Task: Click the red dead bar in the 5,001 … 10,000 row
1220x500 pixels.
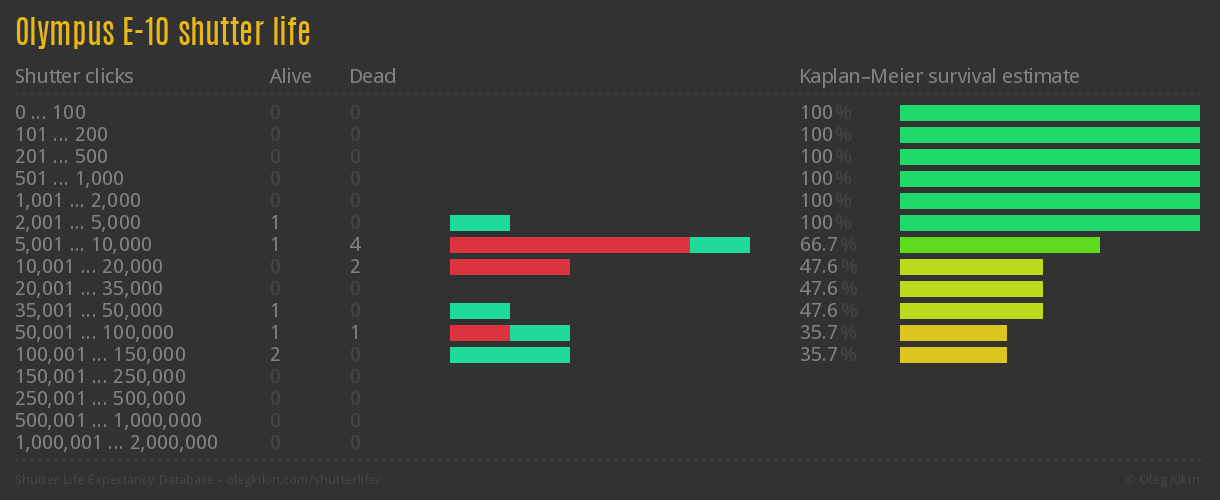Action: click(x=569, y=245)
